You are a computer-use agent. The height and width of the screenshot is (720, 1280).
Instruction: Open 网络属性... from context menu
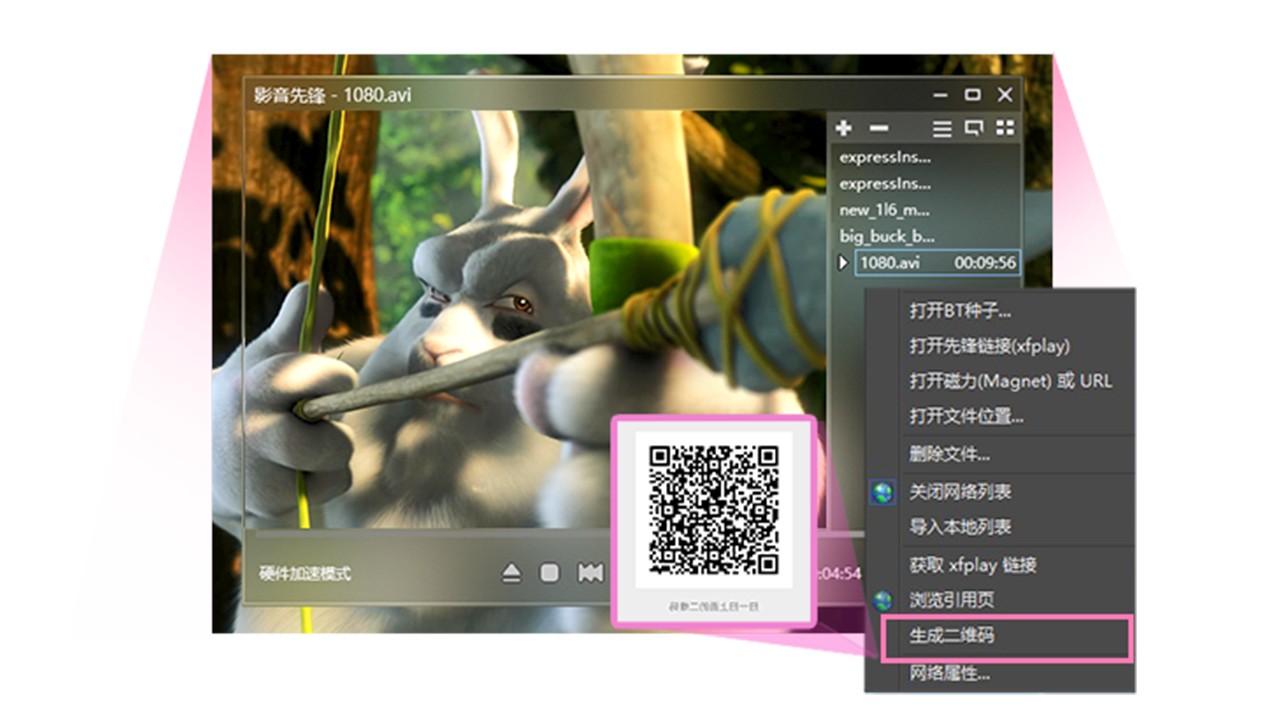point(949,674)
